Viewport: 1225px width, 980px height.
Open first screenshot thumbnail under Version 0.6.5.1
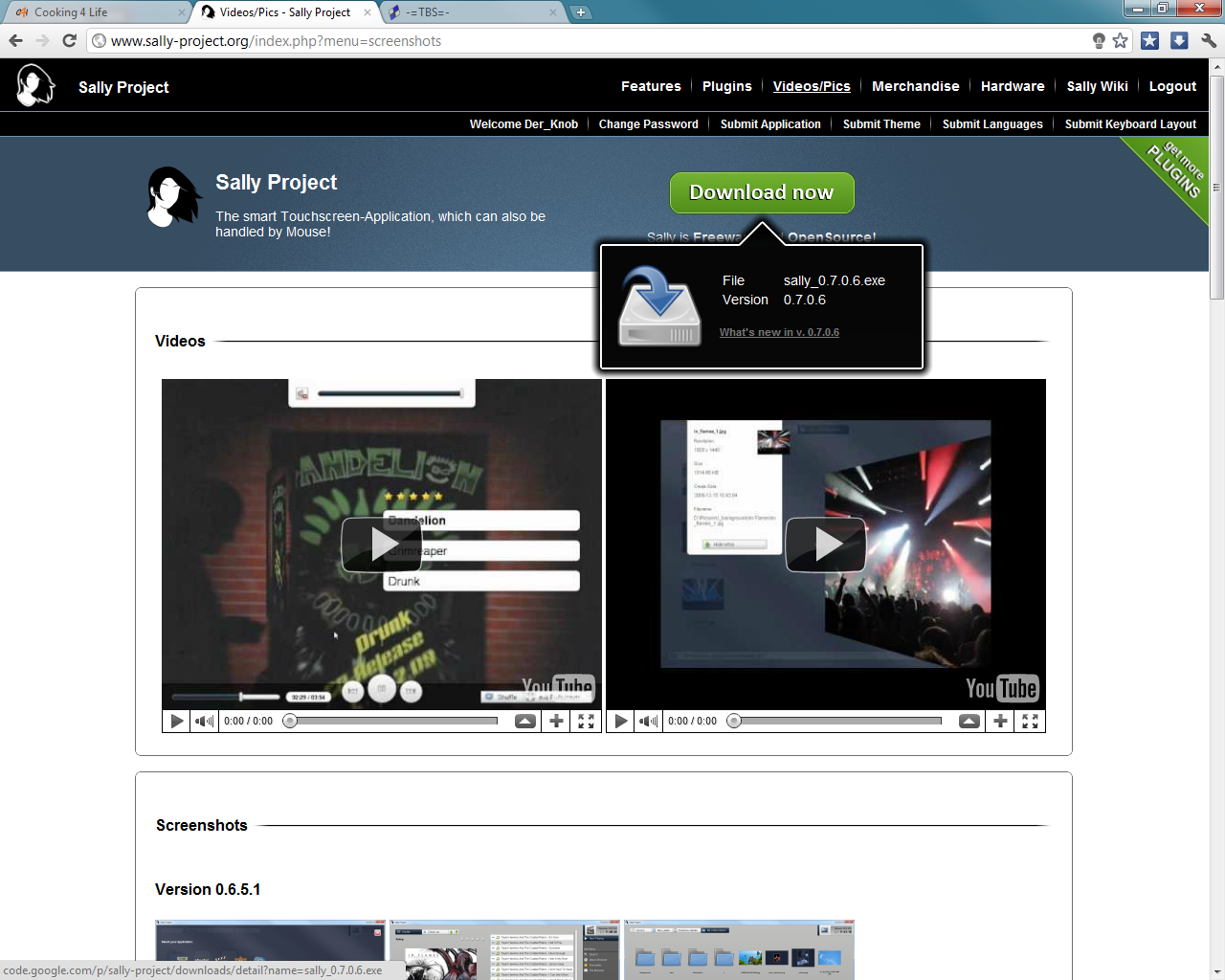click(270, 950)
